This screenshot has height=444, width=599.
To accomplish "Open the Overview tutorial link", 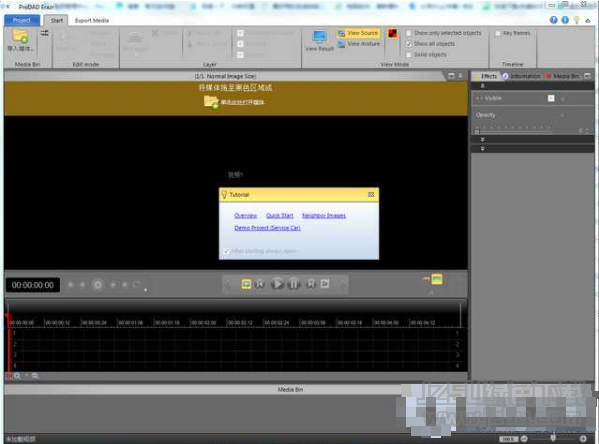I will click(246, 216).
